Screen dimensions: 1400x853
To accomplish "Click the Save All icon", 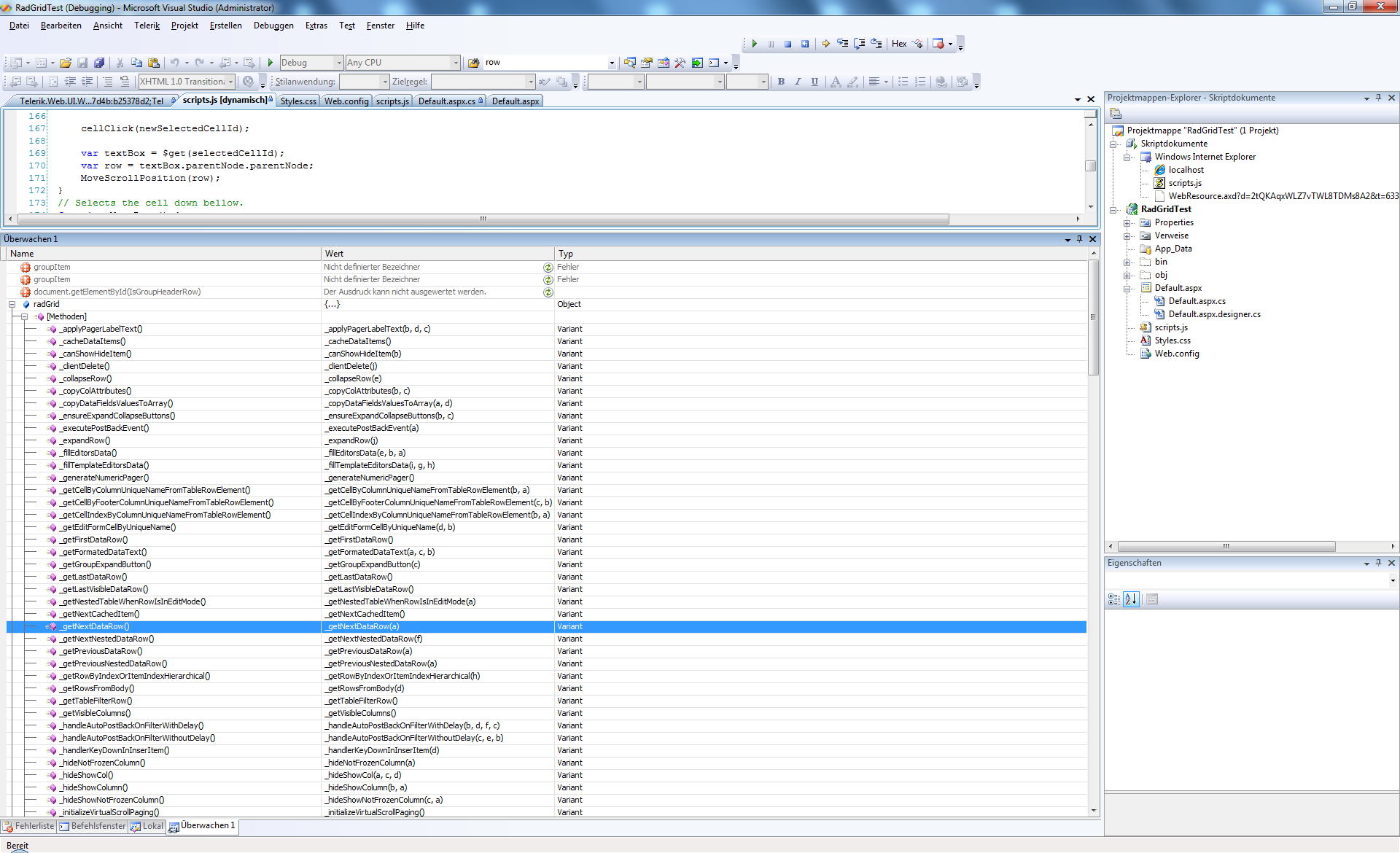I will pos(99,63).
